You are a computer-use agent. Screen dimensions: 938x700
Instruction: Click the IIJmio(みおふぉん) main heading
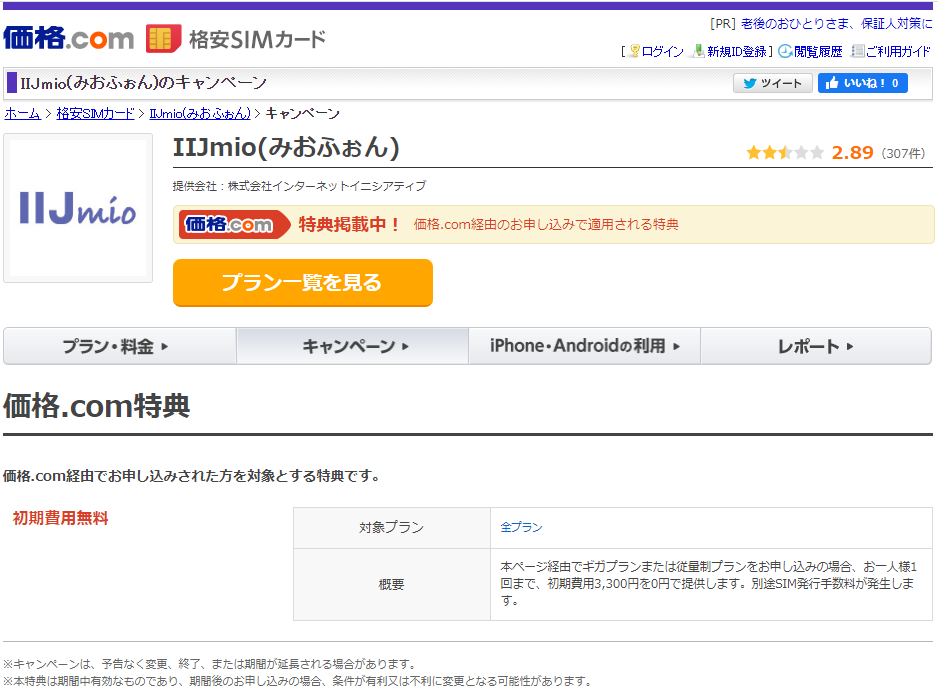pos(286,147)
